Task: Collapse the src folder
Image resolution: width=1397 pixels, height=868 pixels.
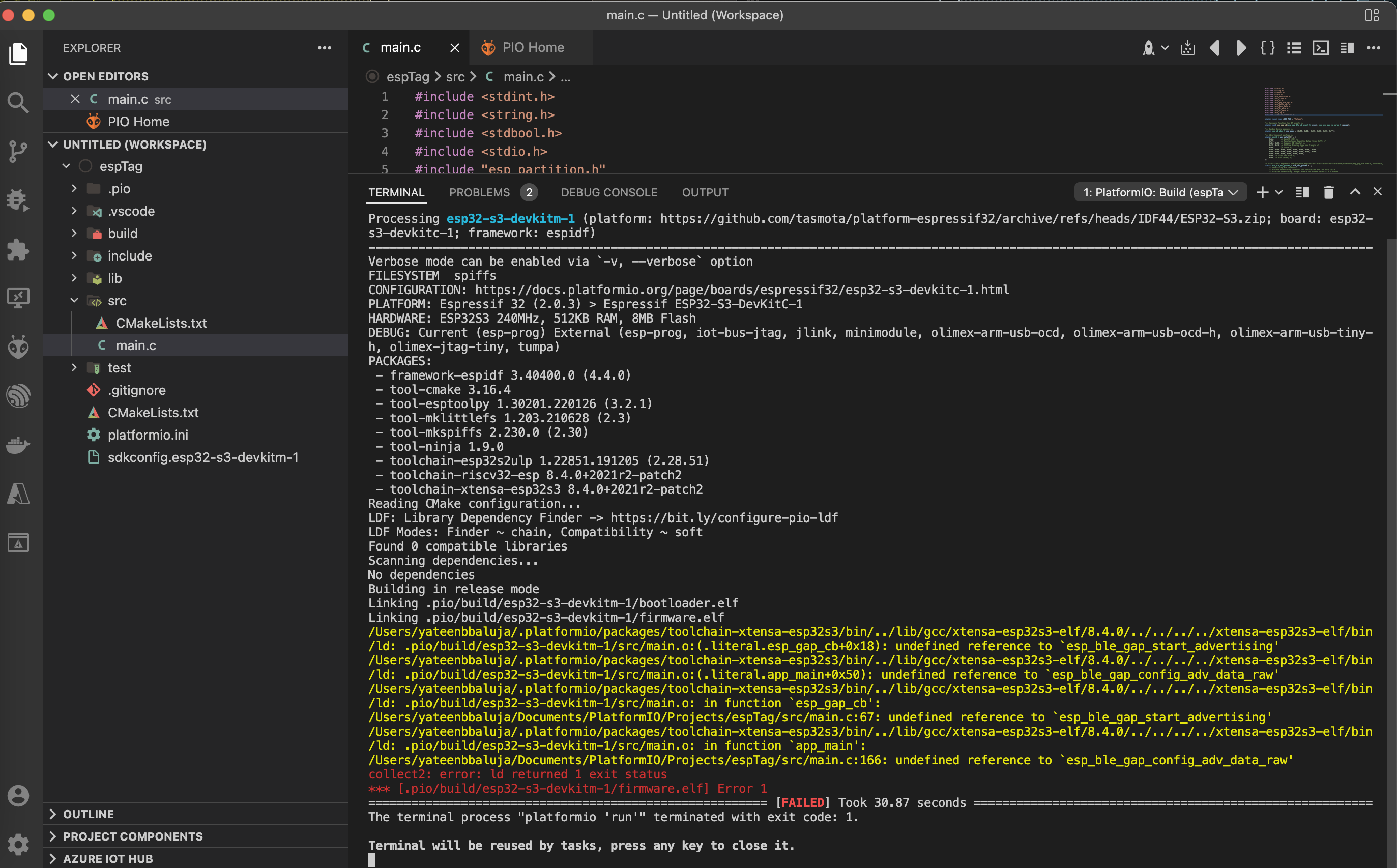Action: [x=74, y=300]
